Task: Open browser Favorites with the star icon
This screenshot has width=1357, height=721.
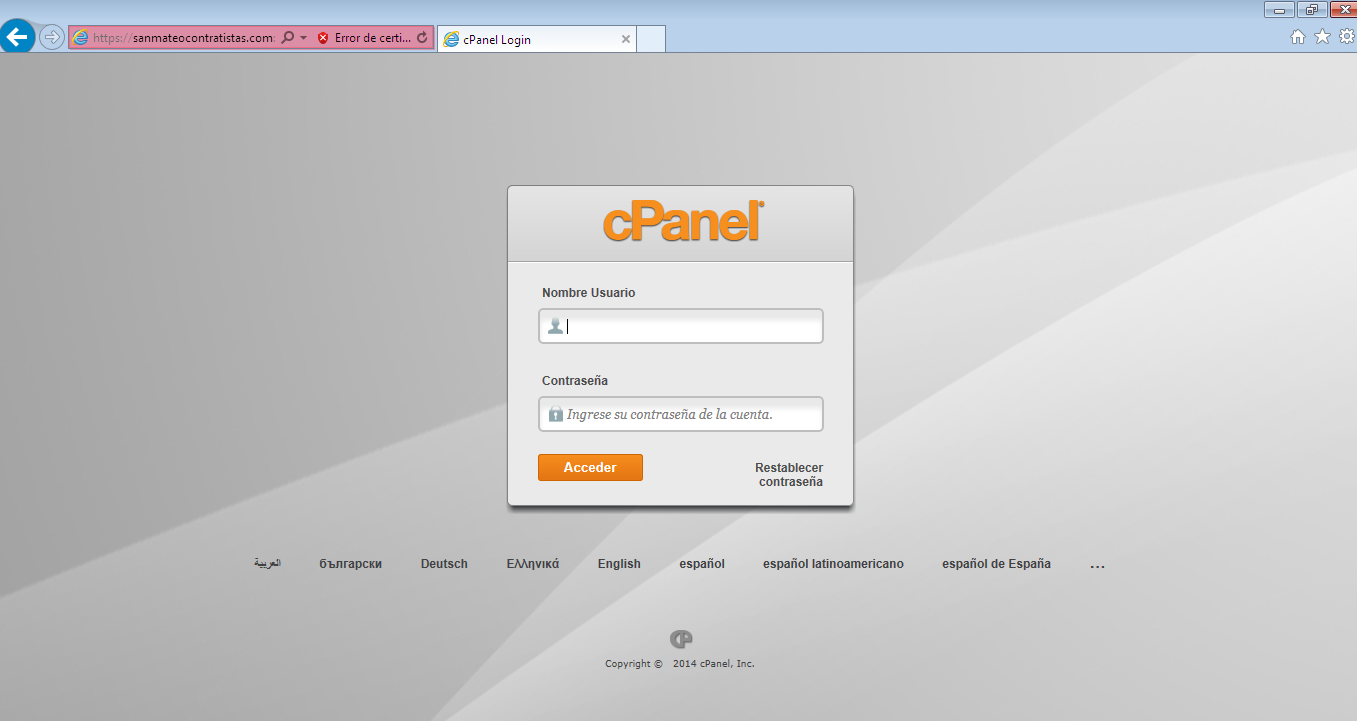Action: (1322, 36)
